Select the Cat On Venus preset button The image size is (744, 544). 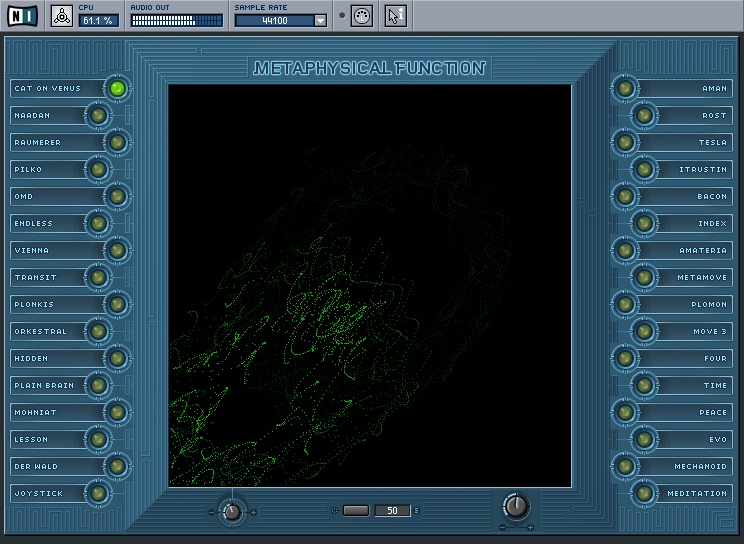click(x=117, y=88)
